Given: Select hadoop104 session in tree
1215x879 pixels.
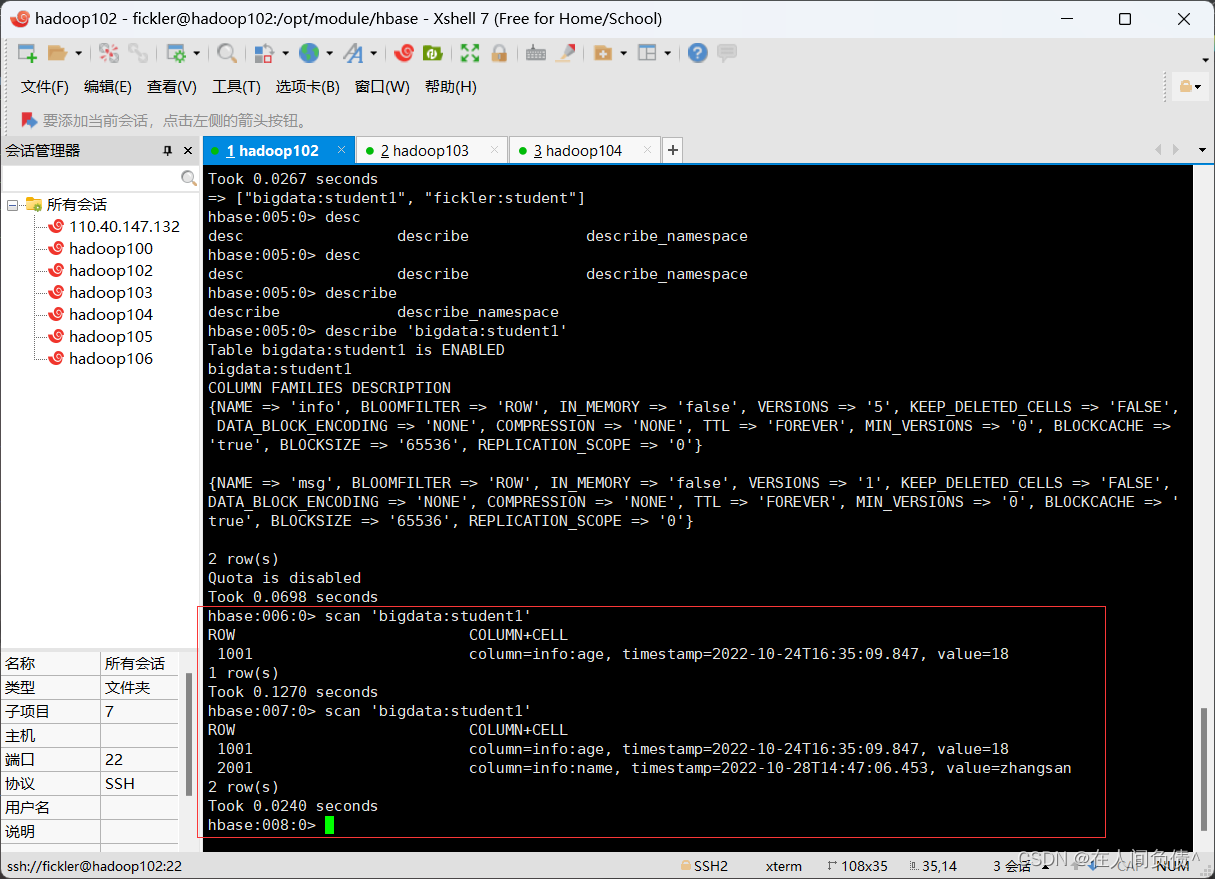Looking at the screenshot, I should point(111,314).
